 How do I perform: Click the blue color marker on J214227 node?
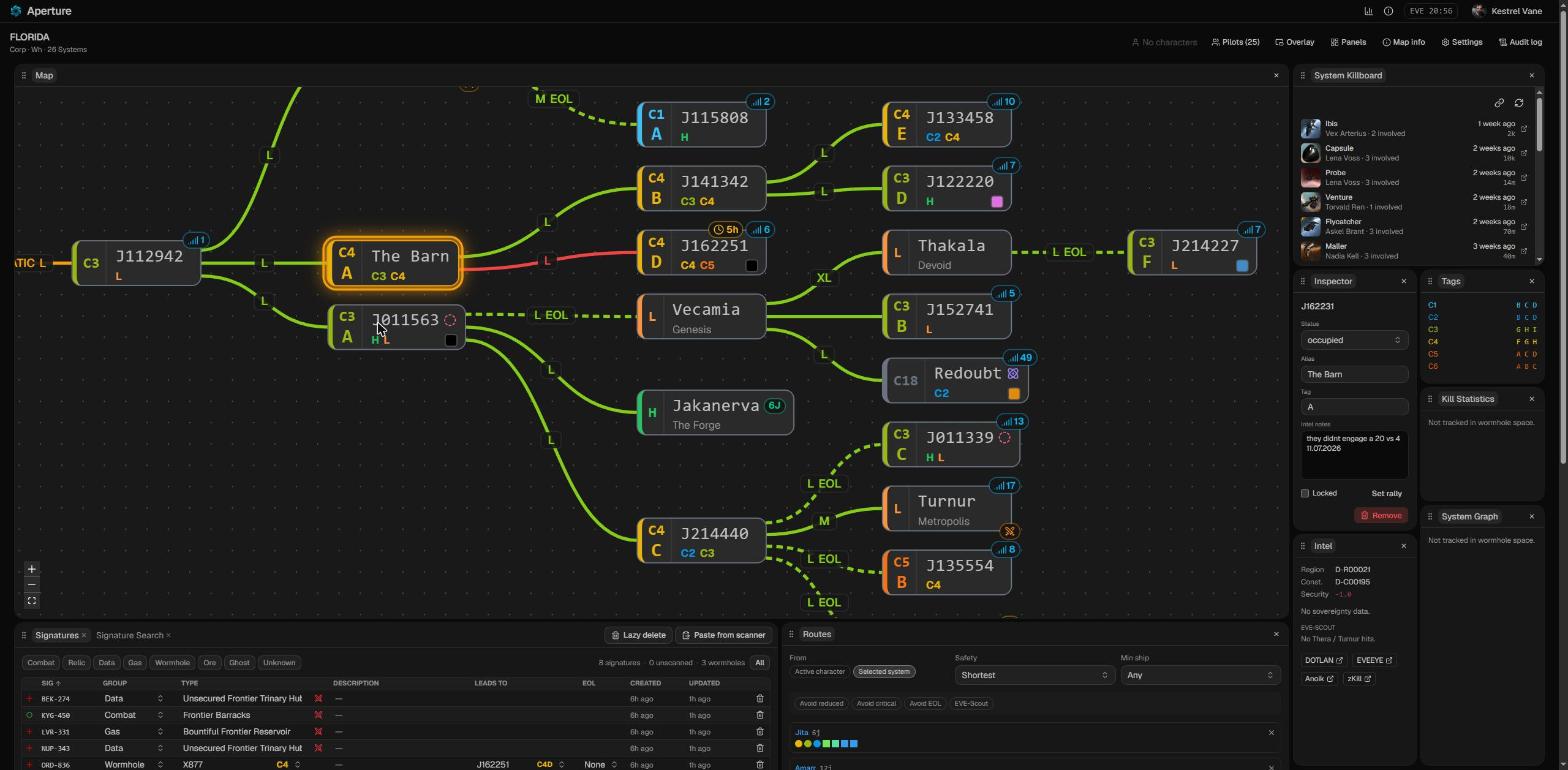pos(1242,266)
